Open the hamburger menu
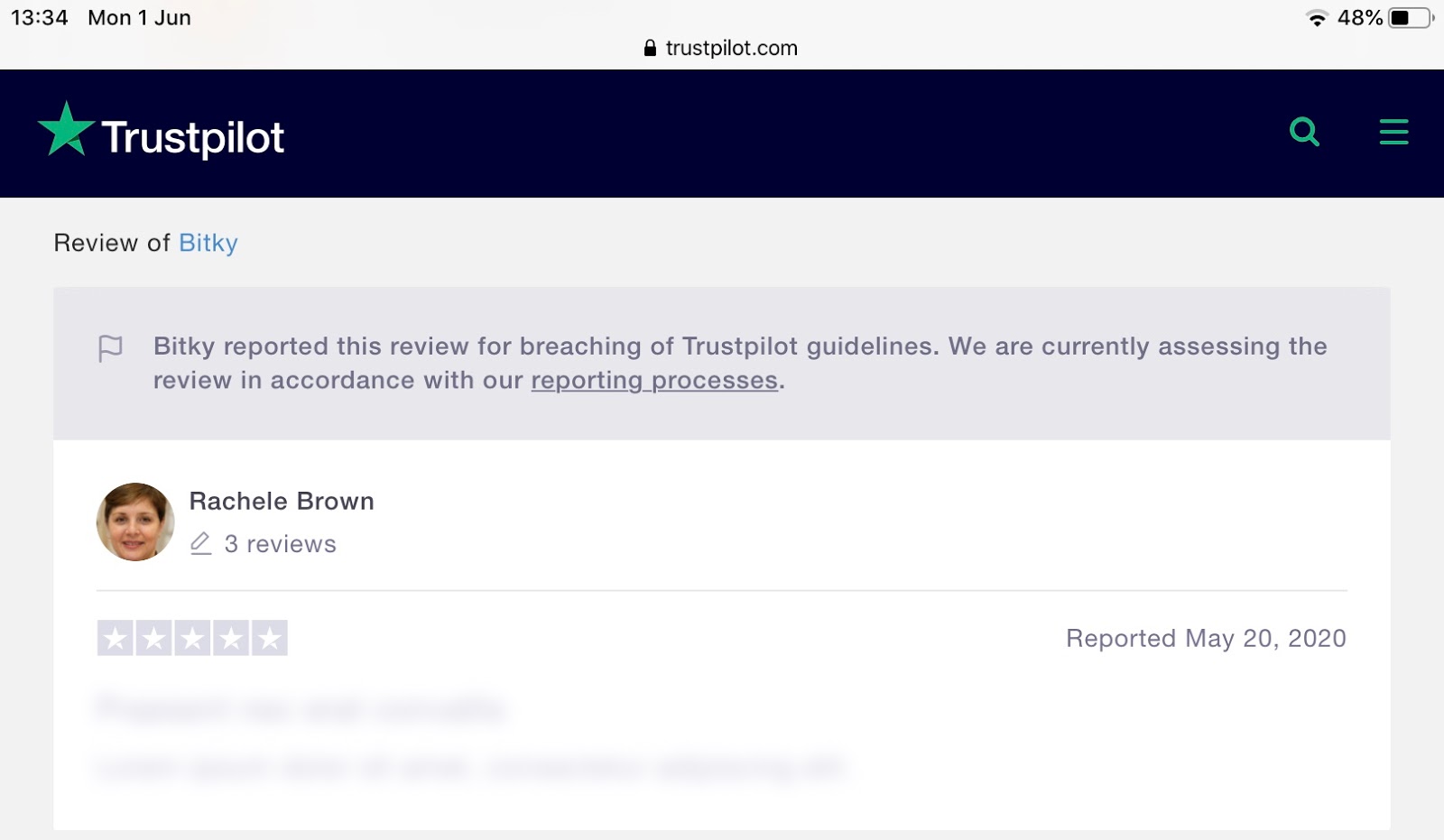 point(1393,132)
